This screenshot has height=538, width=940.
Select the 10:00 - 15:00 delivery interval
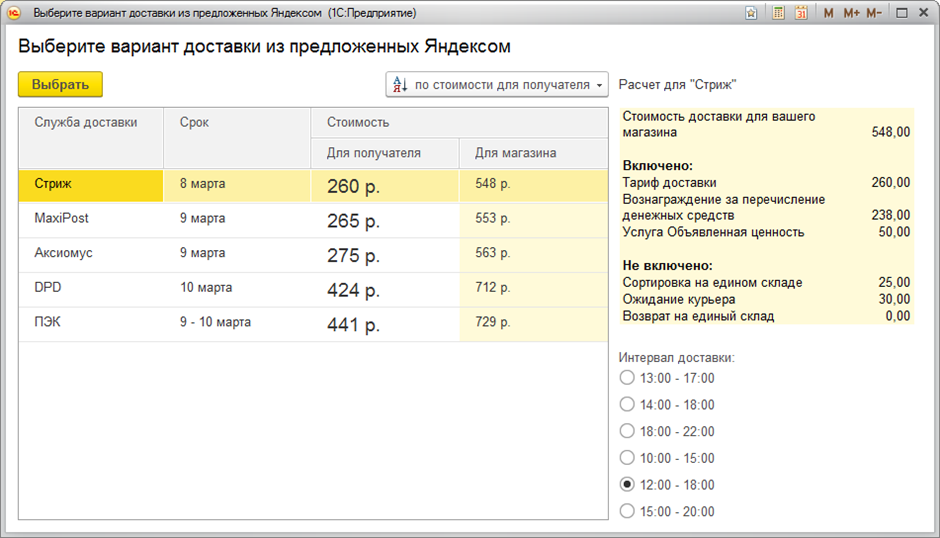coord(627,458)
